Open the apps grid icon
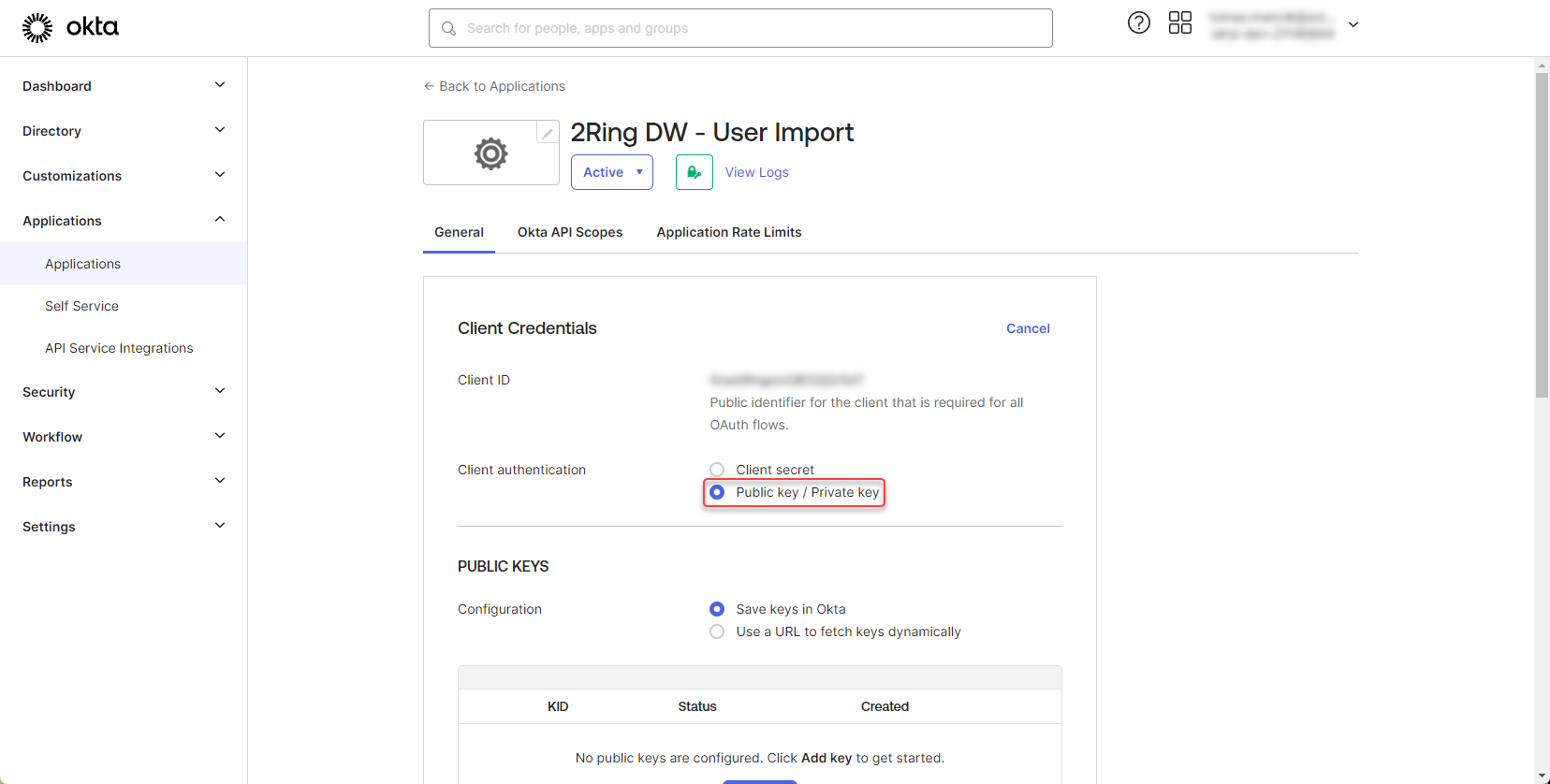Image resolution: width=1550 pixels, height=784 pixels. [1179, 23]
